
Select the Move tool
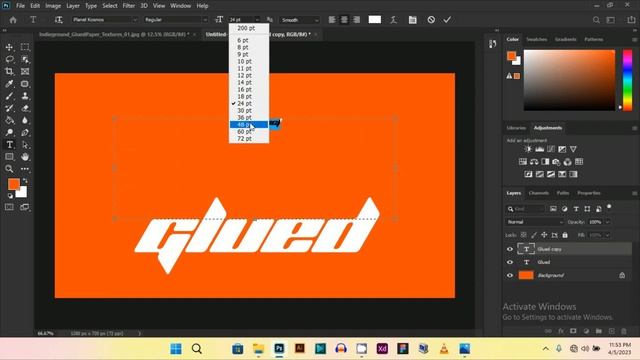pyautogui.click(x=9, y=47)
